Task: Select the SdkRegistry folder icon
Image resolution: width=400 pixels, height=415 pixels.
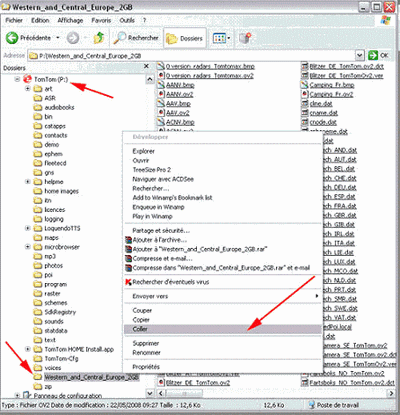Action: click(x=38, y=312)
